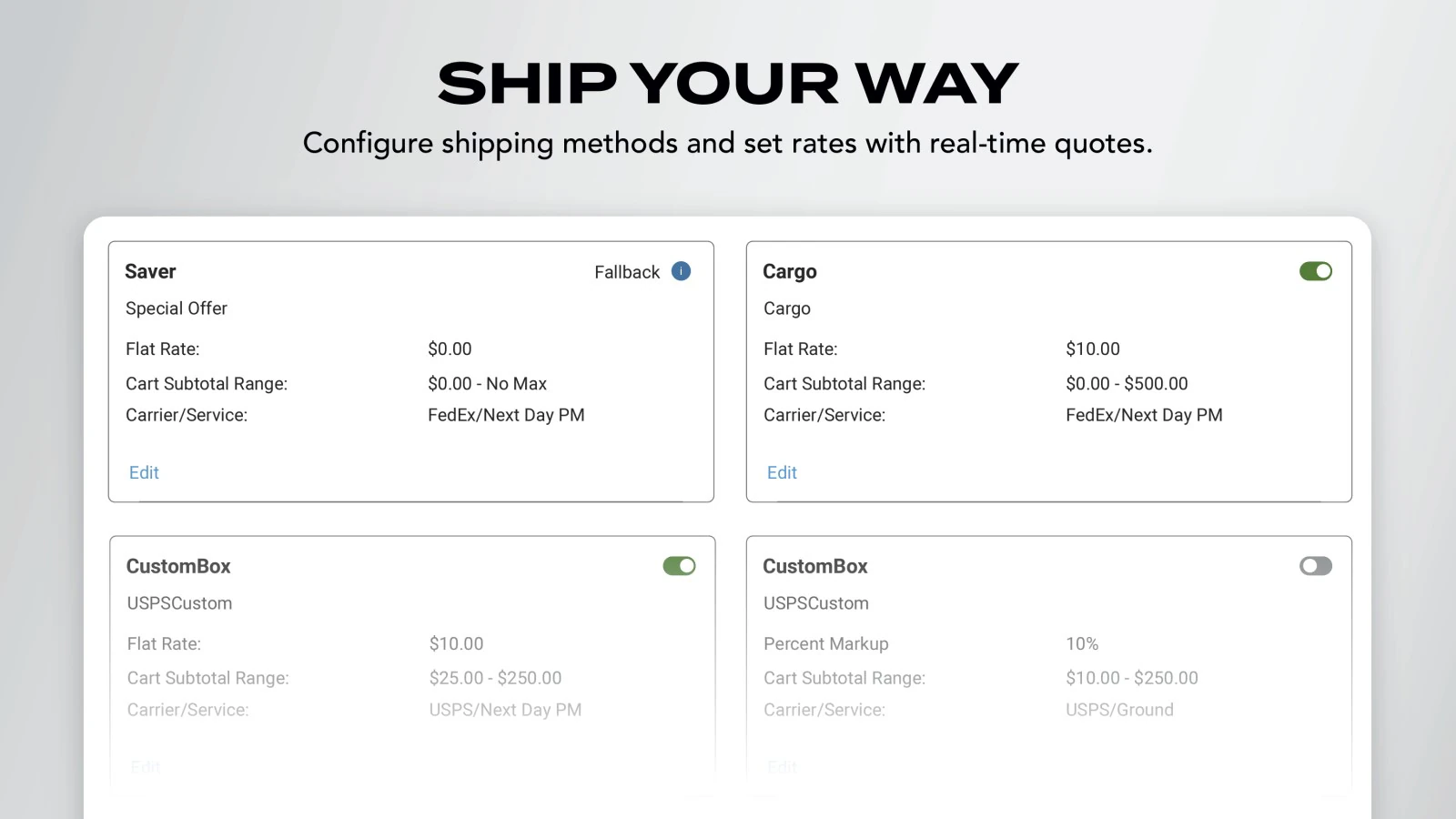Click the Cargo card heading

[x=788, y=271]
